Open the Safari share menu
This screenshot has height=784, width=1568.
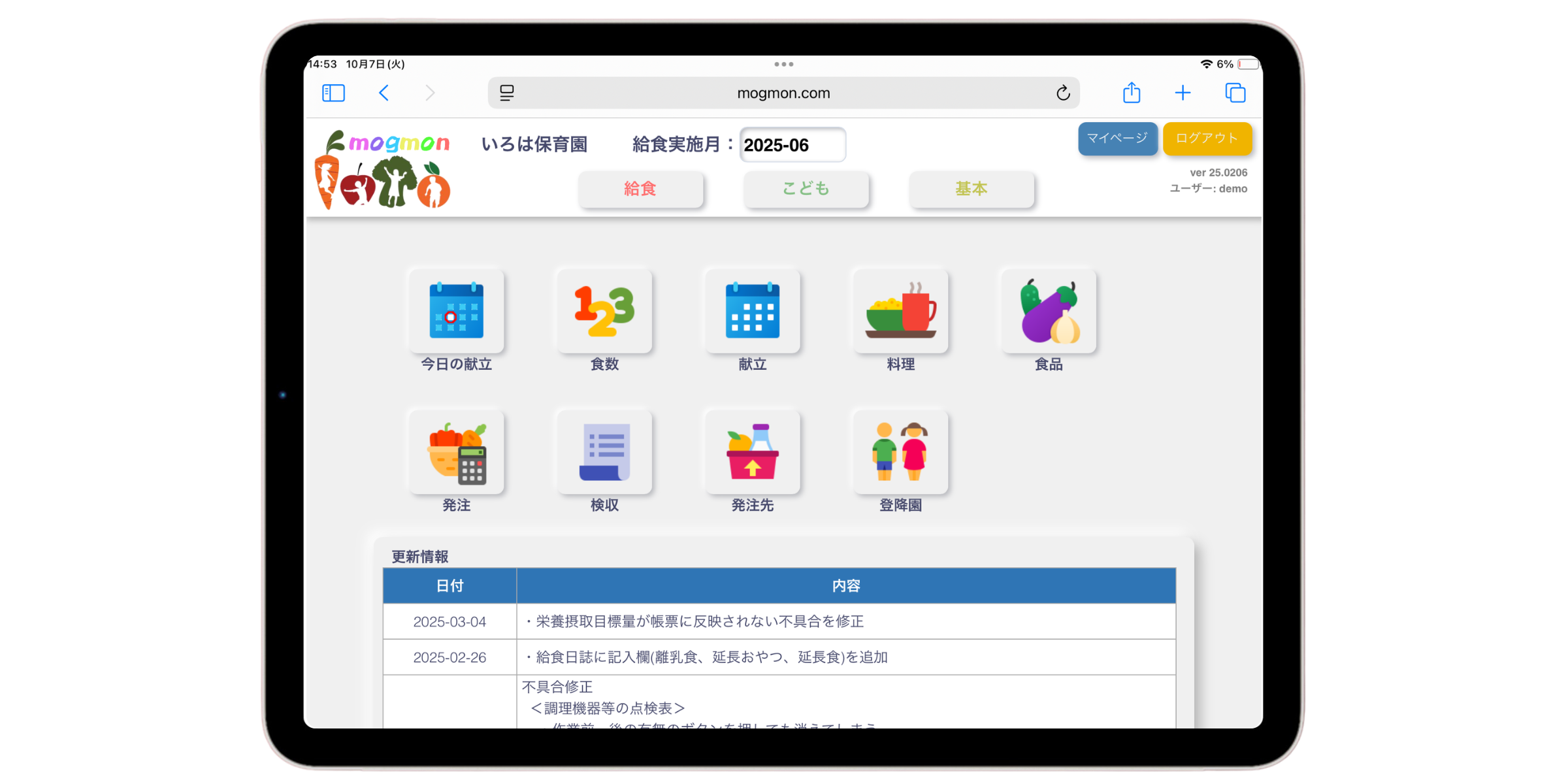pos(1132,93)
